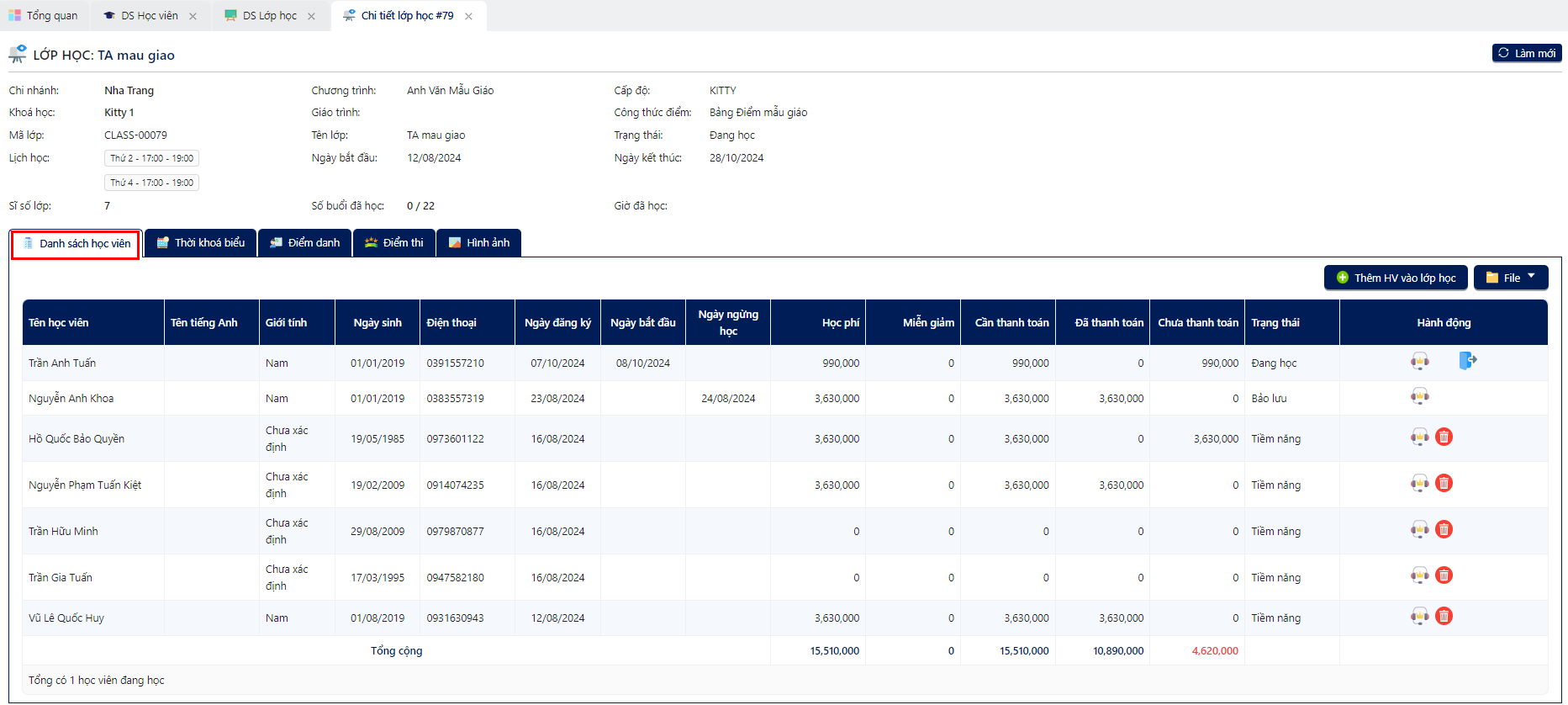Click student name Vũ Lê Quốc Huy

click(66, 618)
